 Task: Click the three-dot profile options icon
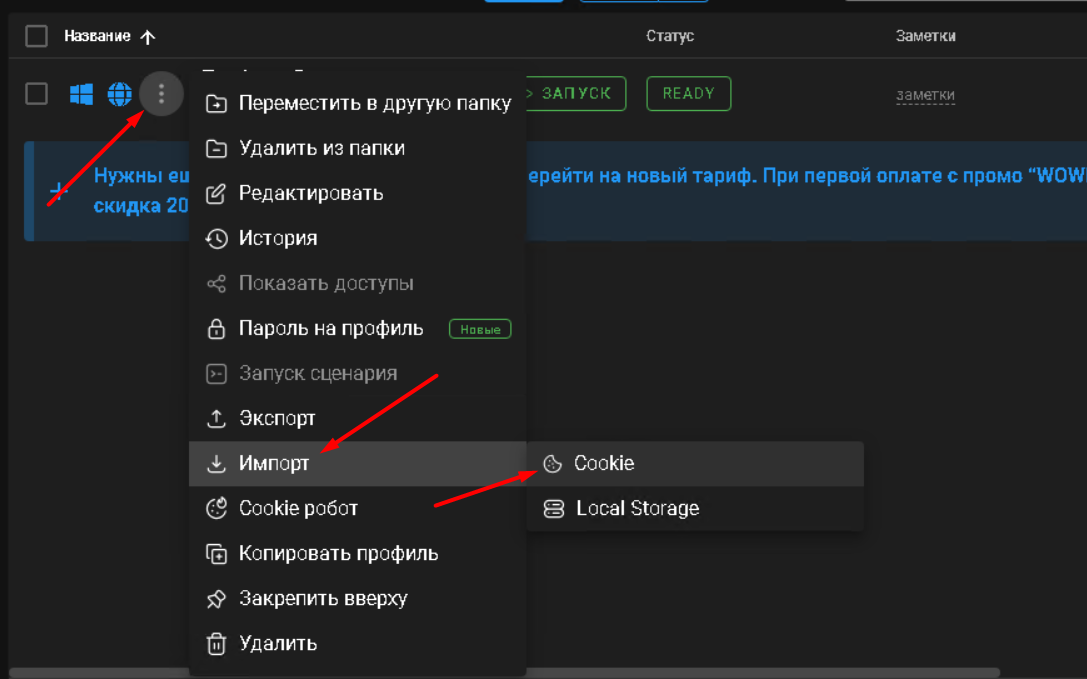pos(161,95)
